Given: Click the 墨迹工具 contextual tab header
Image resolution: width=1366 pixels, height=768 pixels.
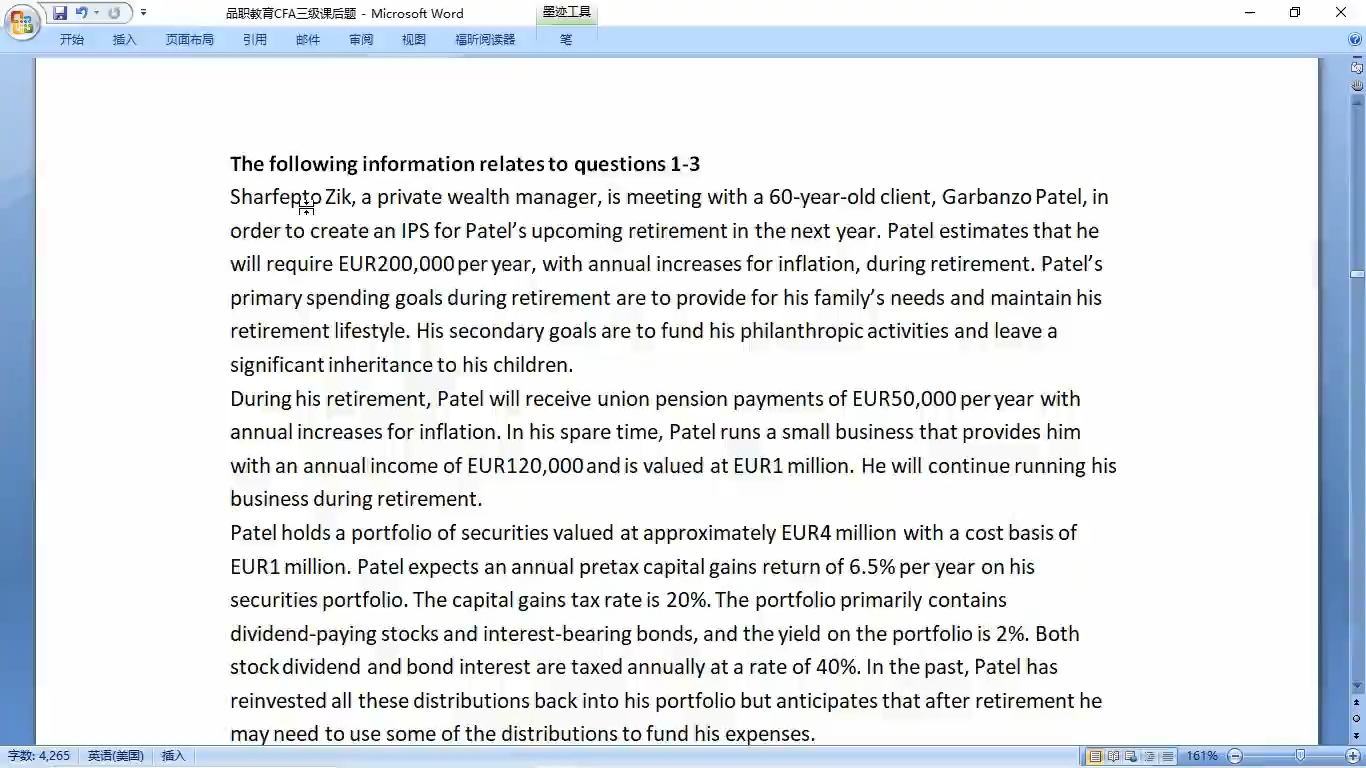Looking at the screenshot, I should pyautogui.click(x=567, y=13).
